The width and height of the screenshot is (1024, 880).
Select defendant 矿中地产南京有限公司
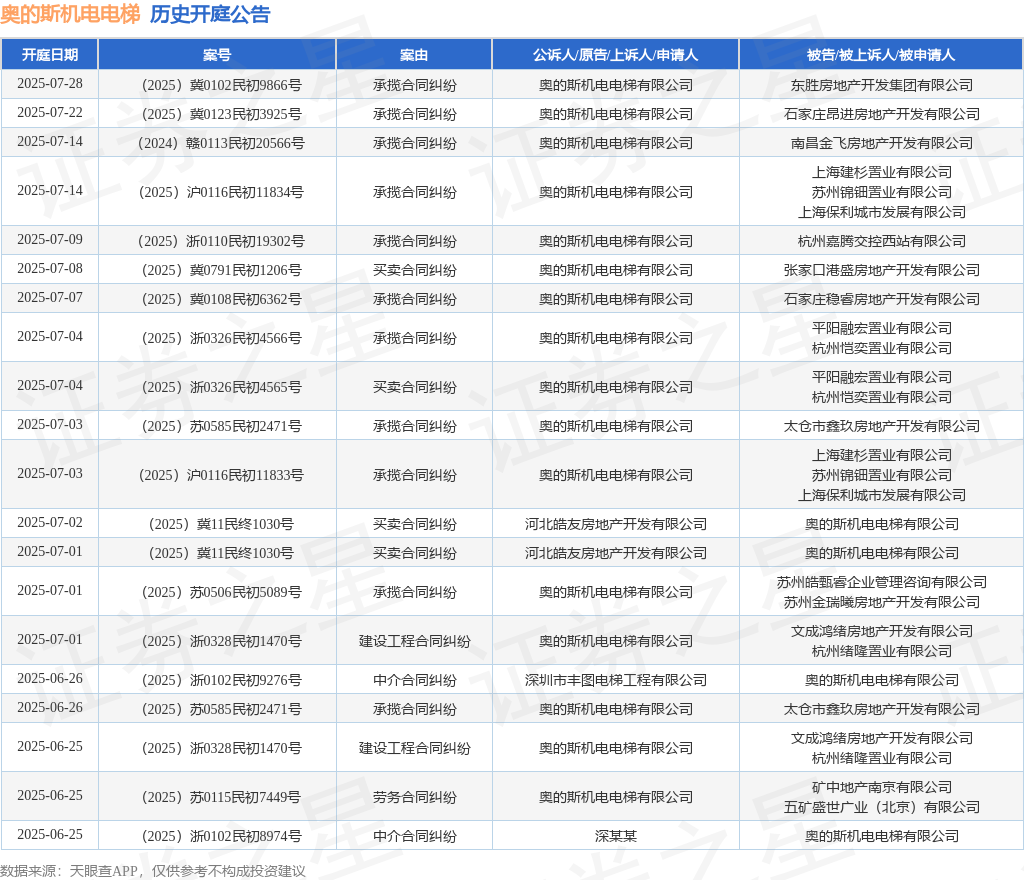click(x=882, y=787)
